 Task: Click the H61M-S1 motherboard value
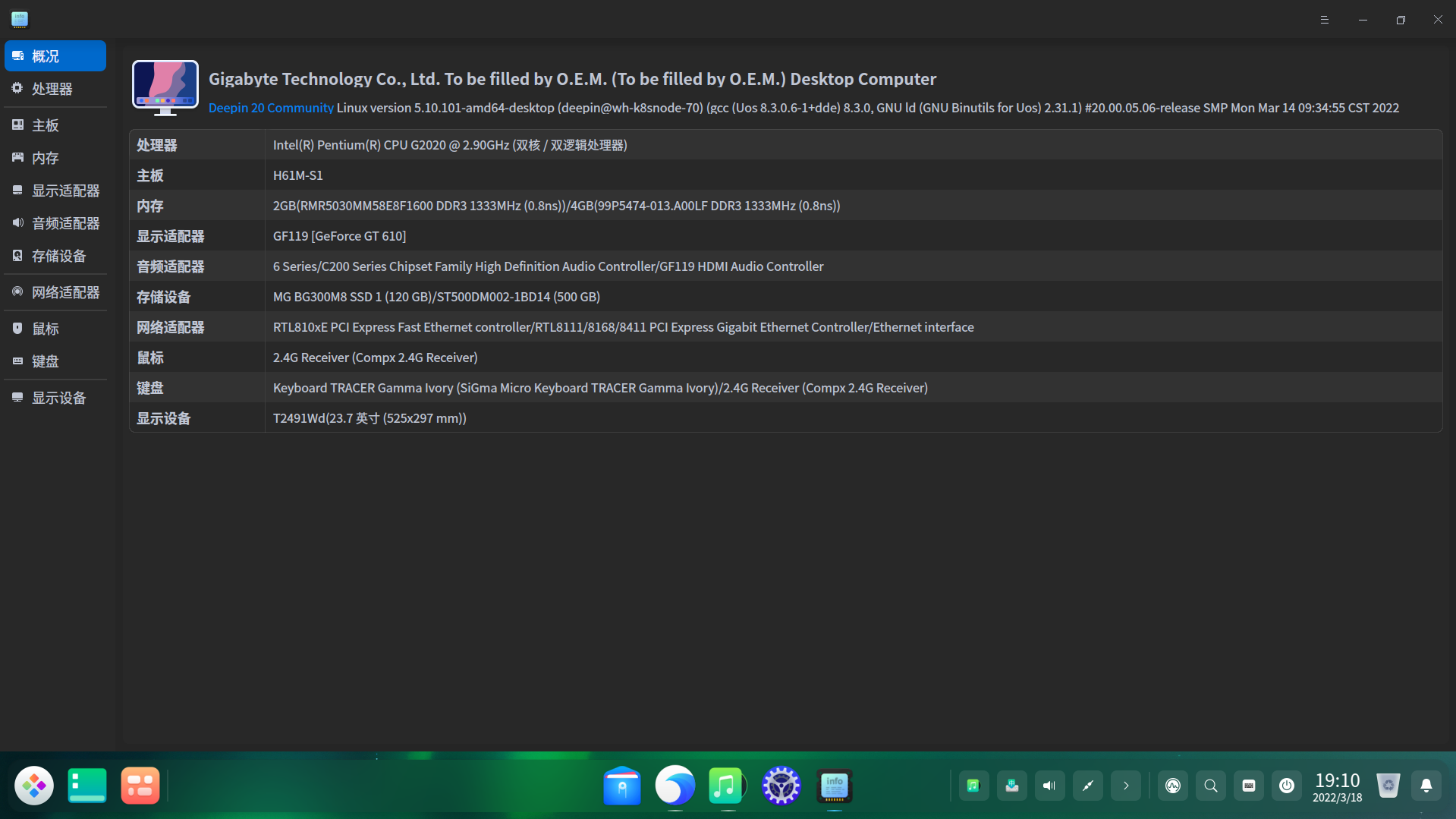(x=298, y=175)
